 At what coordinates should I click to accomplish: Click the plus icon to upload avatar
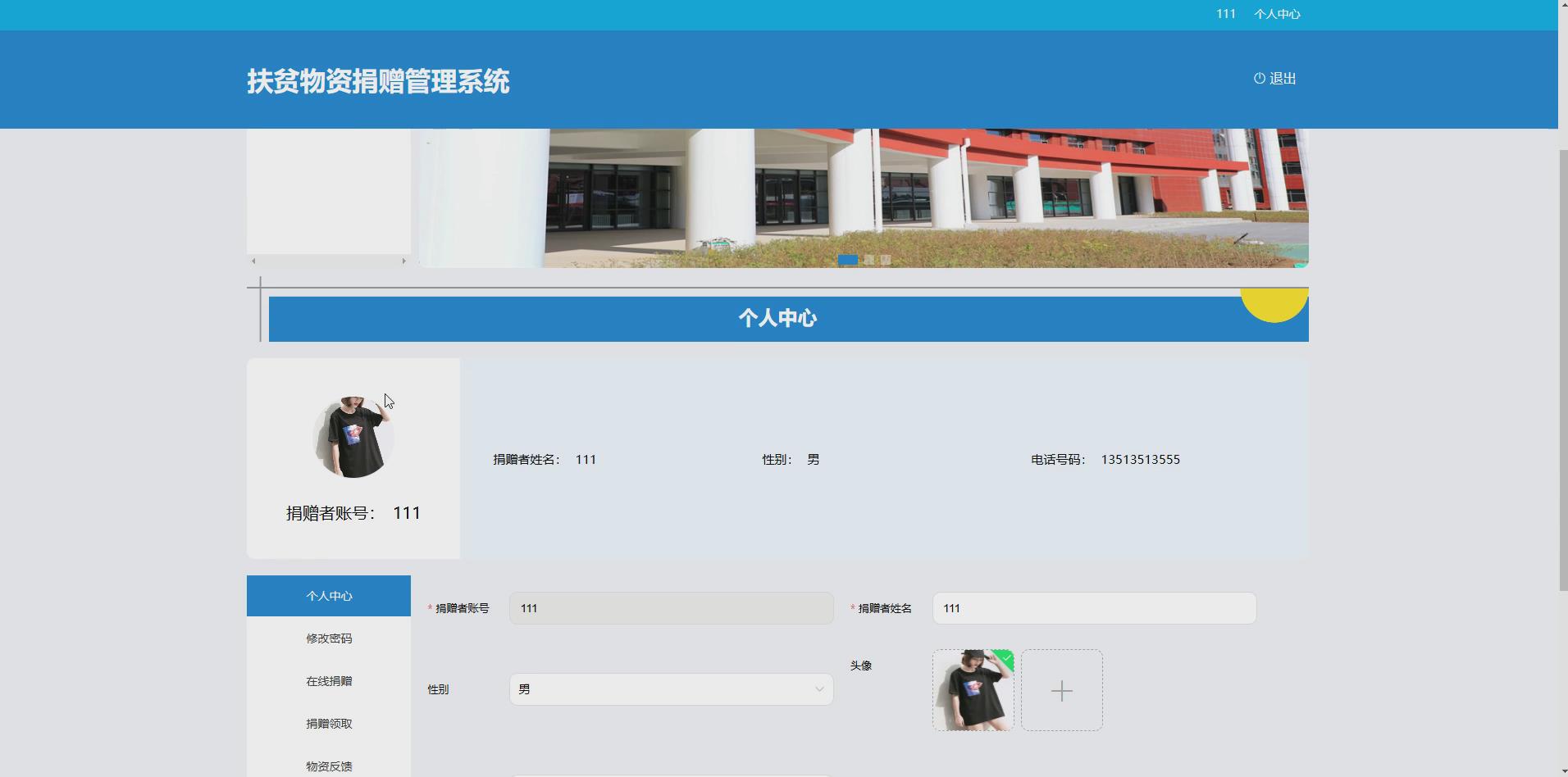[x=1061, y=690]
